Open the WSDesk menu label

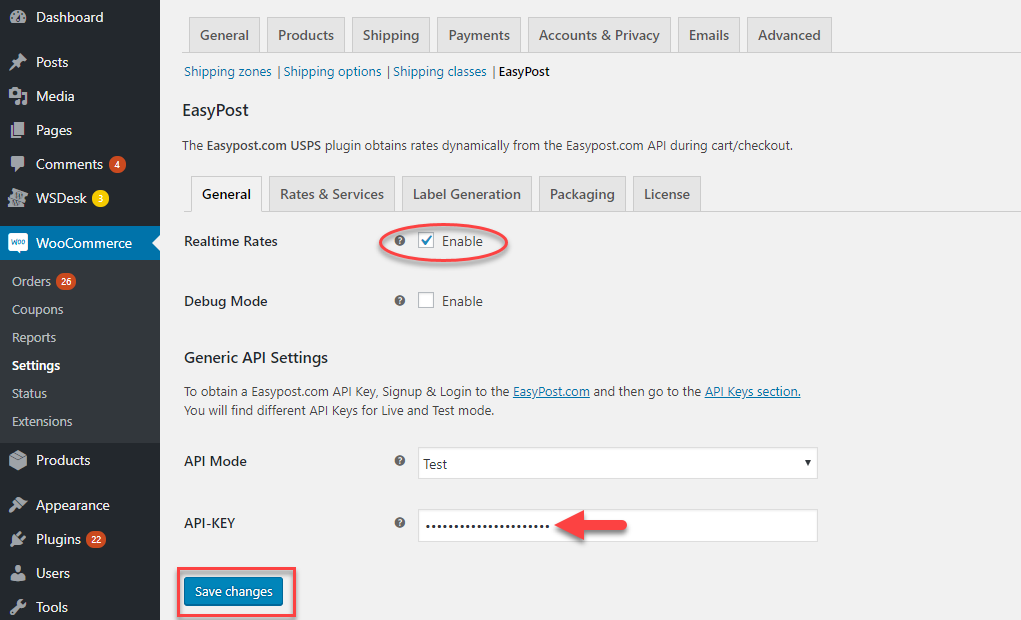click(61, 198)
